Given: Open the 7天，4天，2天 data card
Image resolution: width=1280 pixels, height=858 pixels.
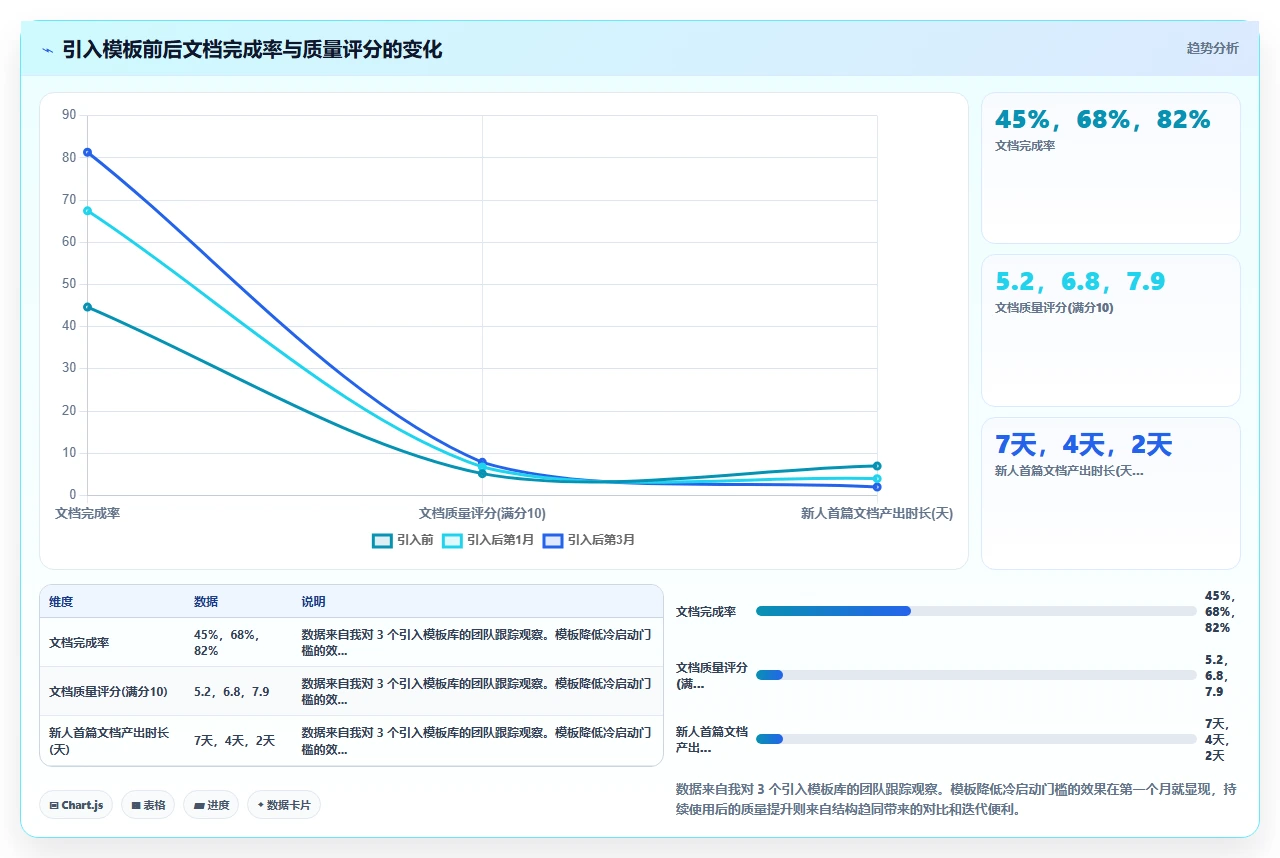Looking at the screenshot, I should coord(1111,493).
